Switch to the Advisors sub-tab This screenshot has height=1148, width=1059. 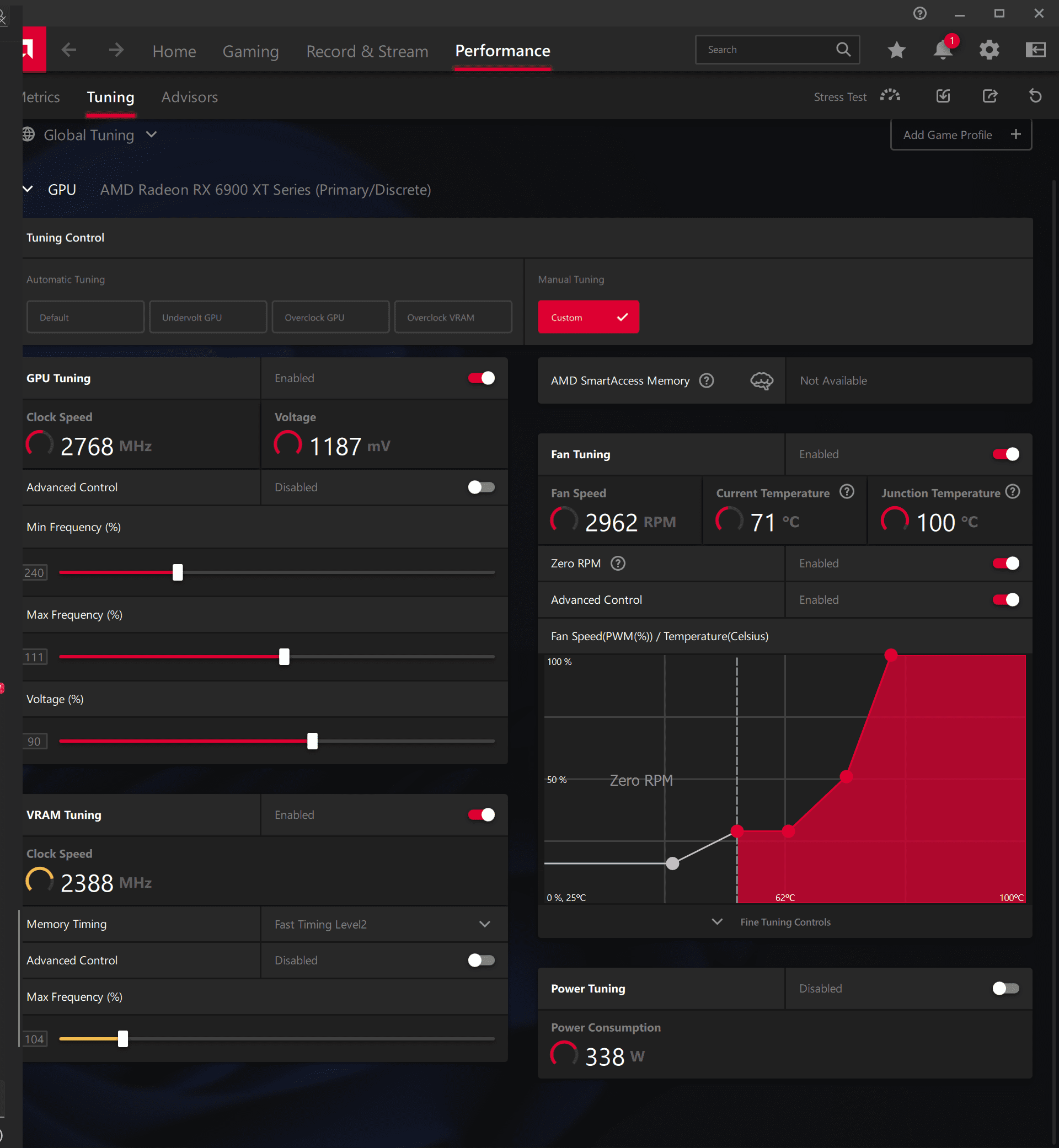click(189, 97)
